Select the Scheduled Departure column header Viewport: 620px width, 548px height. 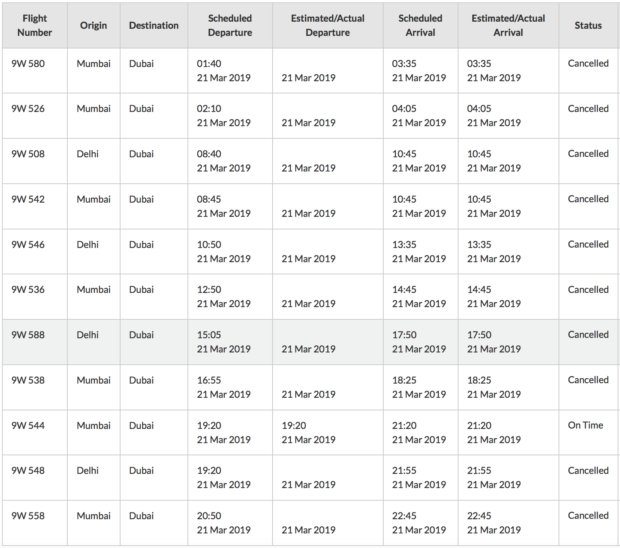pos(230,25)
